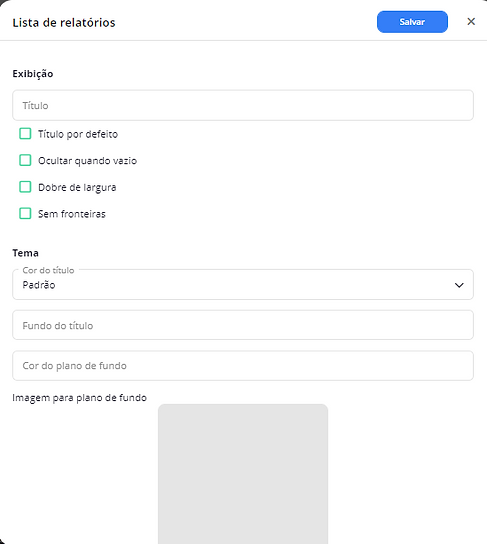Click the Título por defeito label text
The image size is (487, 544).
coord(78,134)
